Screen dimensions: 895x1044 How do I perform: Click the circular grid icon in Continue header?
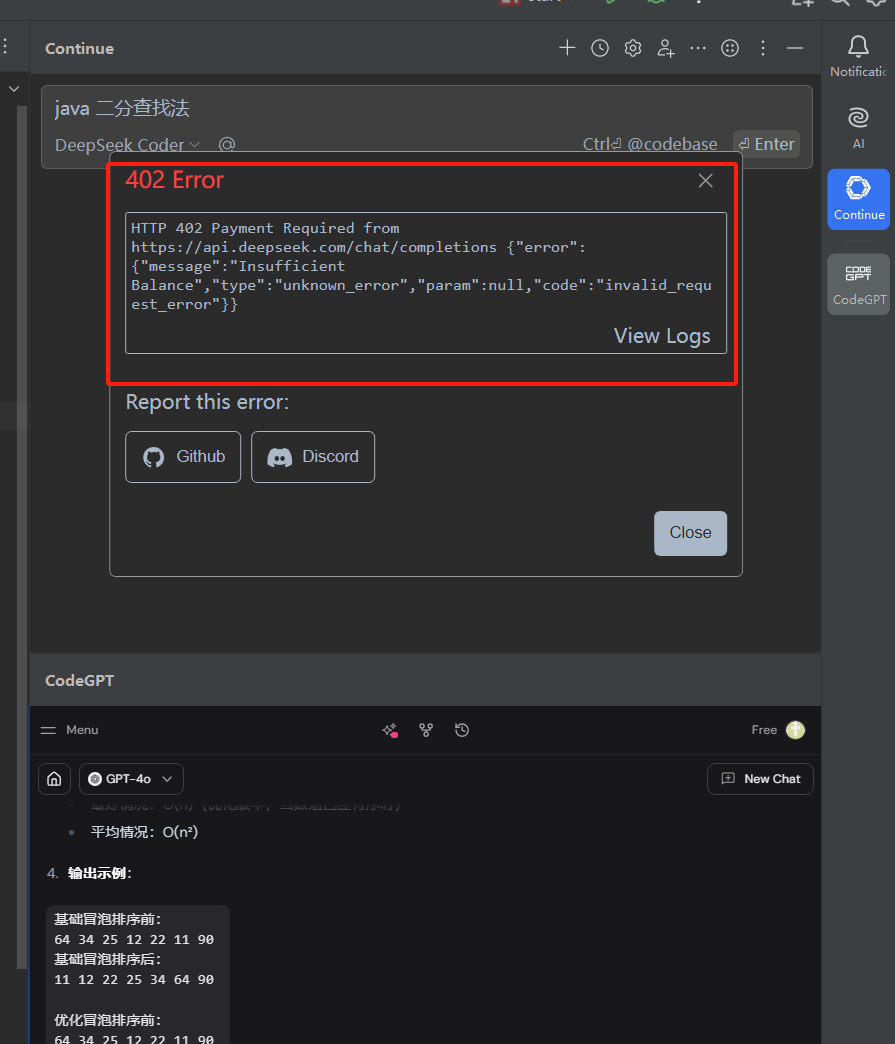click(730, 48)
